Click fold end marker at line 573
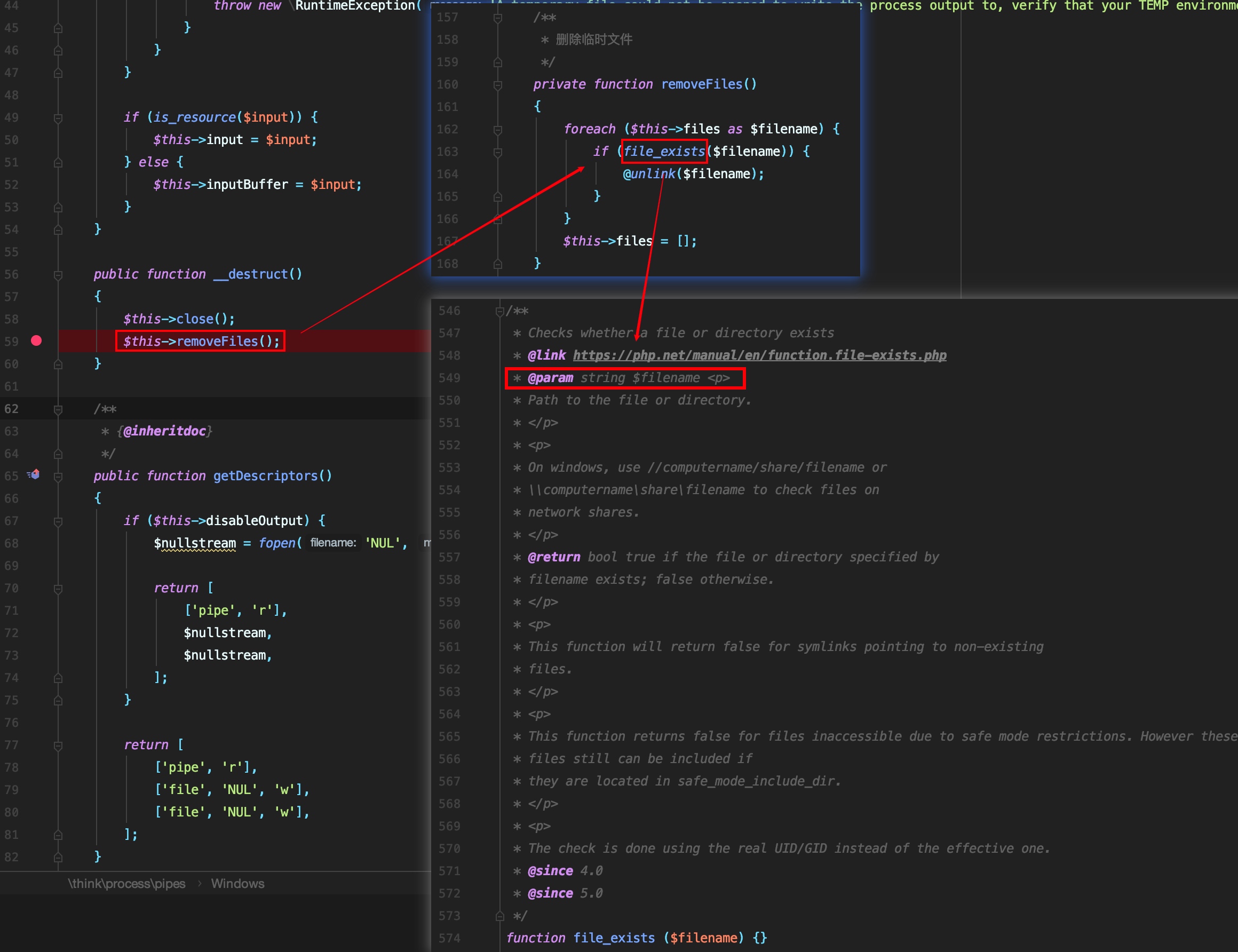Image resolution: width=1238 pixels, height=952 pixels. click(x=499, y=915)
